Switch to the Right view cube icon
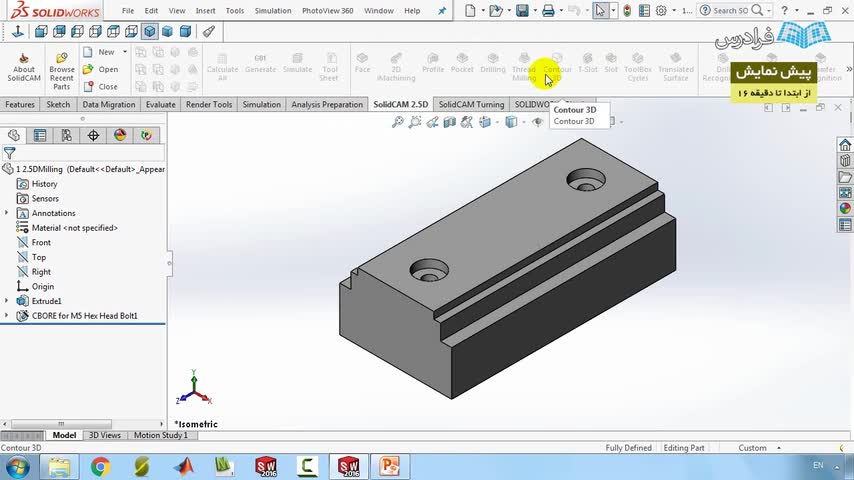This screenshot has height=480, width=854. (95, 32)
